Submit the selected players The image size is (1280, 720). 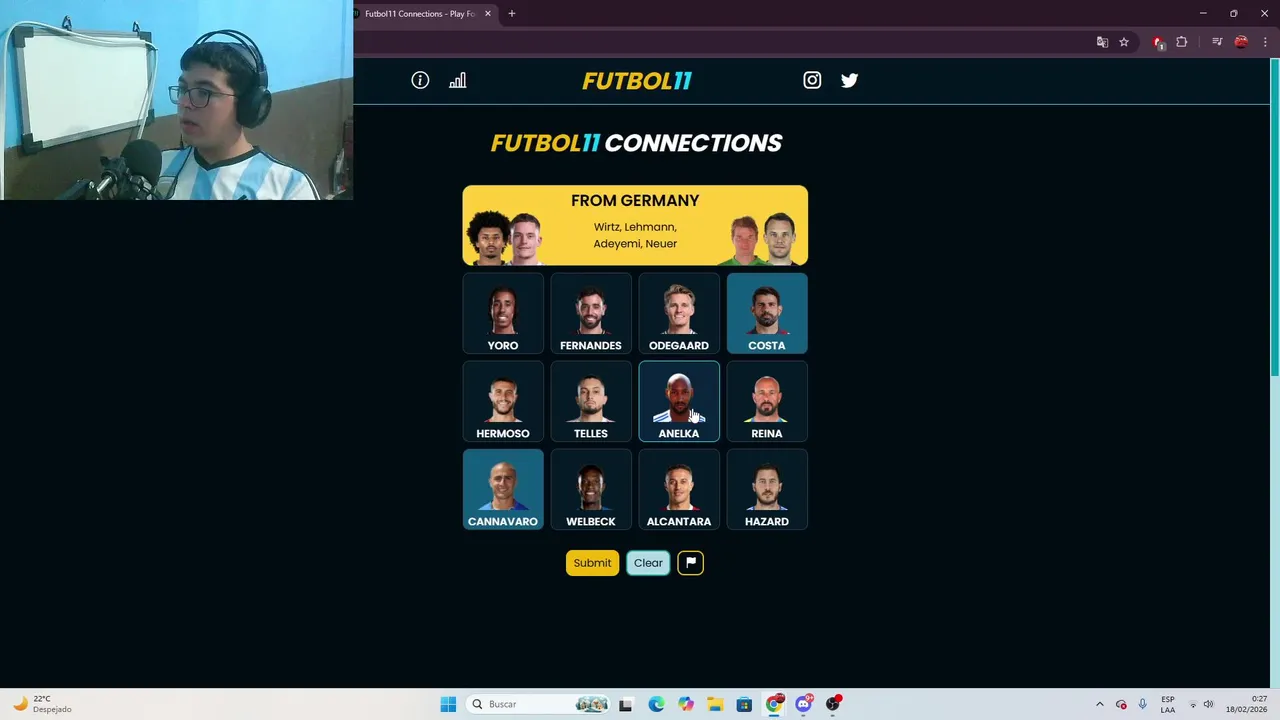click(592, 562)
